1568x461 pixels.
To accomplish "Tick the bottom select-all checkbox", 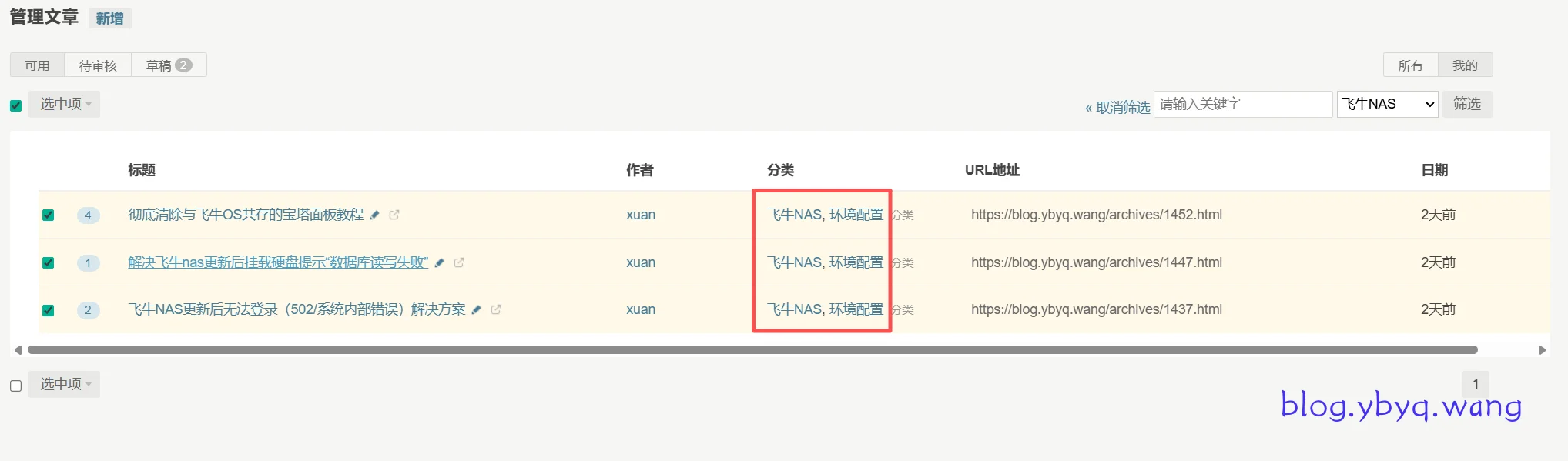I will coord(15,386).
